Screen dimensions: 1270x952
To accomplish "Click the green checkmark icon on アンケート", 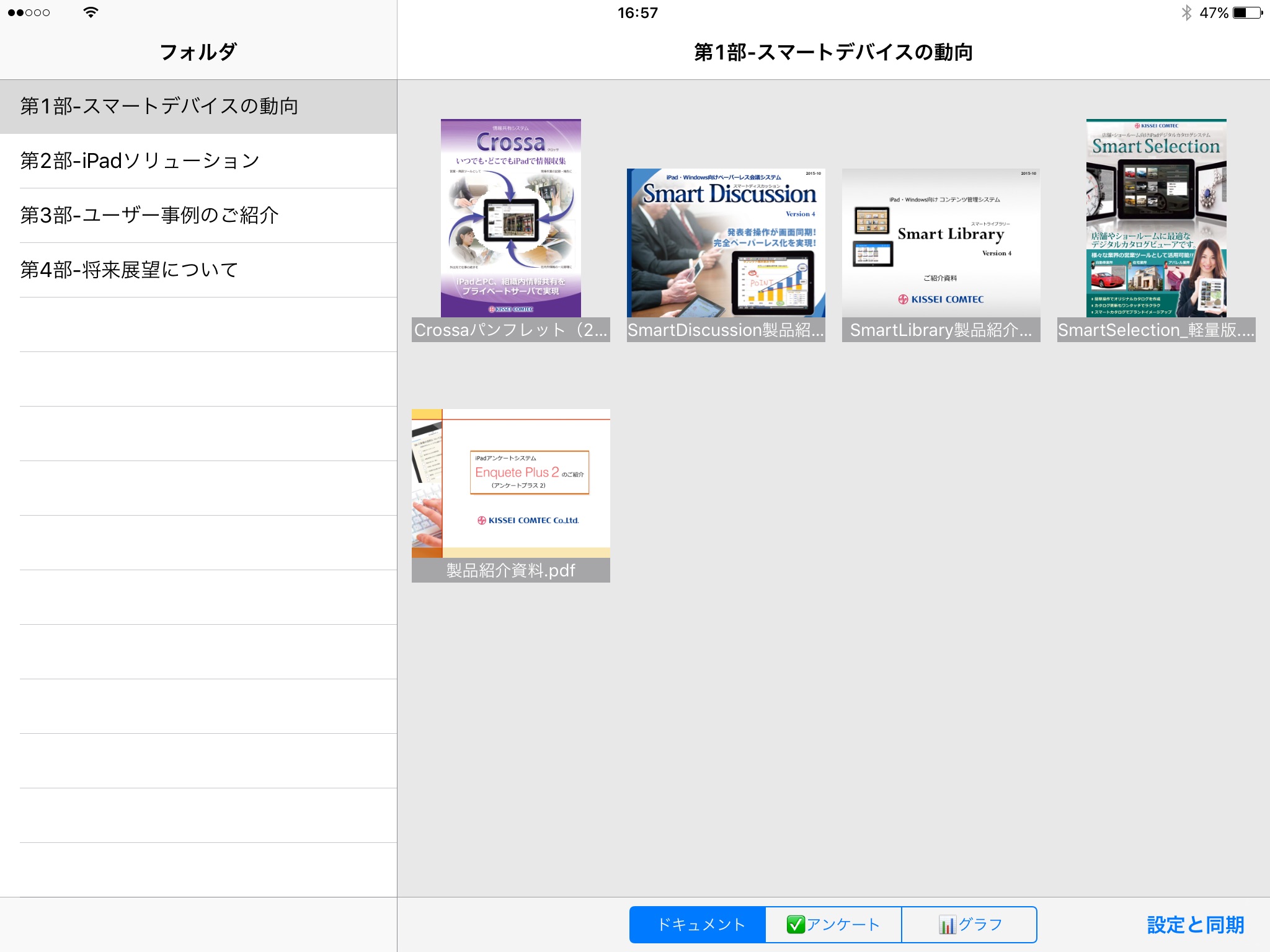I will 796,925.
